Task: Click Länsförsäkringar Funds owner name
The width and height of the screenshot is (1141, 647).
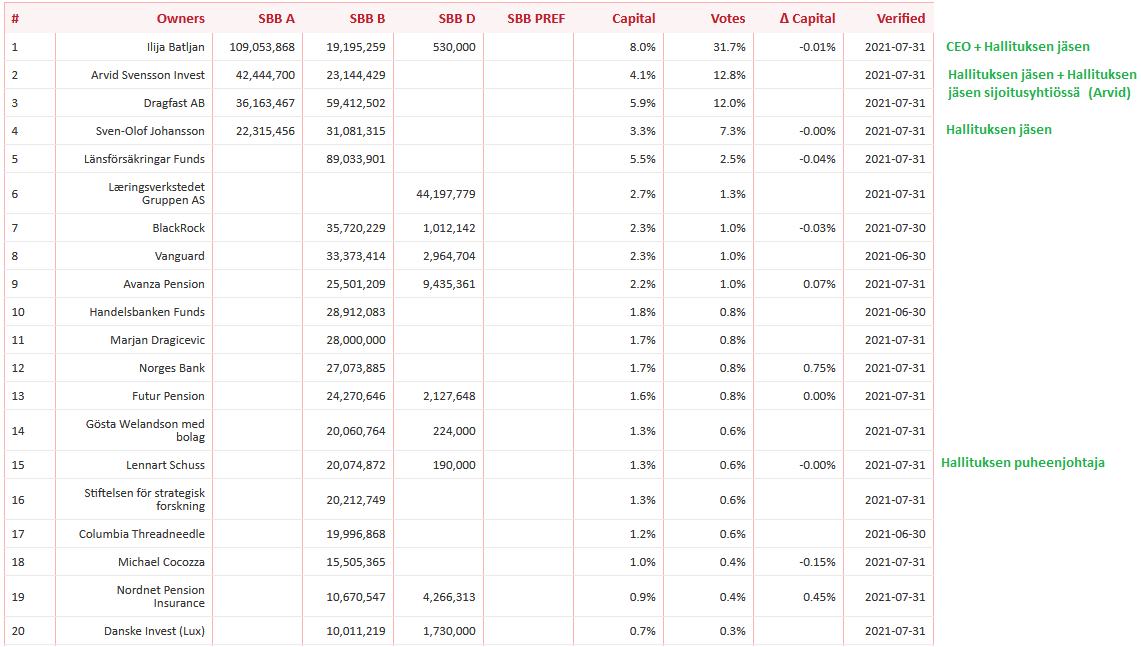Action: tap(144, 159)
